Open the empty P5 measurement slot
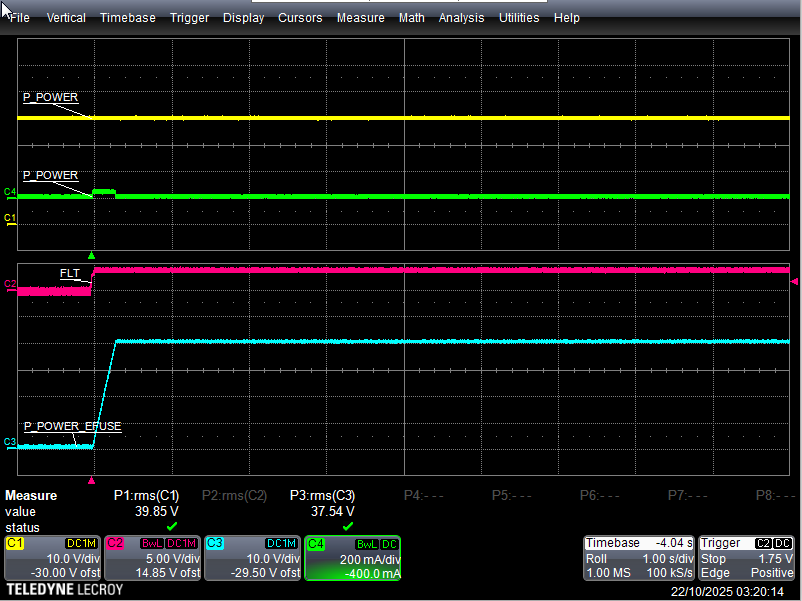Viewport: 802px width, 601px height. tap(511, 496)
